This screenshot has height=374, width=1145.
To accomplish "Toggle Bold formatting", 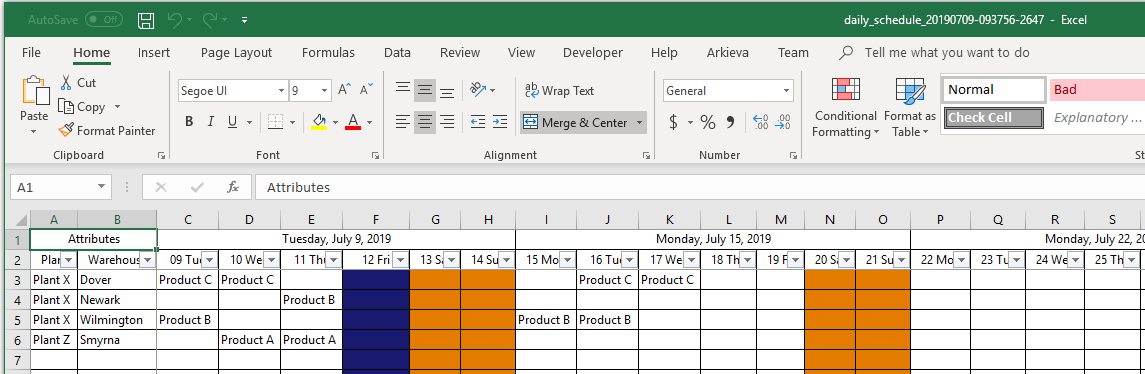I will 189,122.
